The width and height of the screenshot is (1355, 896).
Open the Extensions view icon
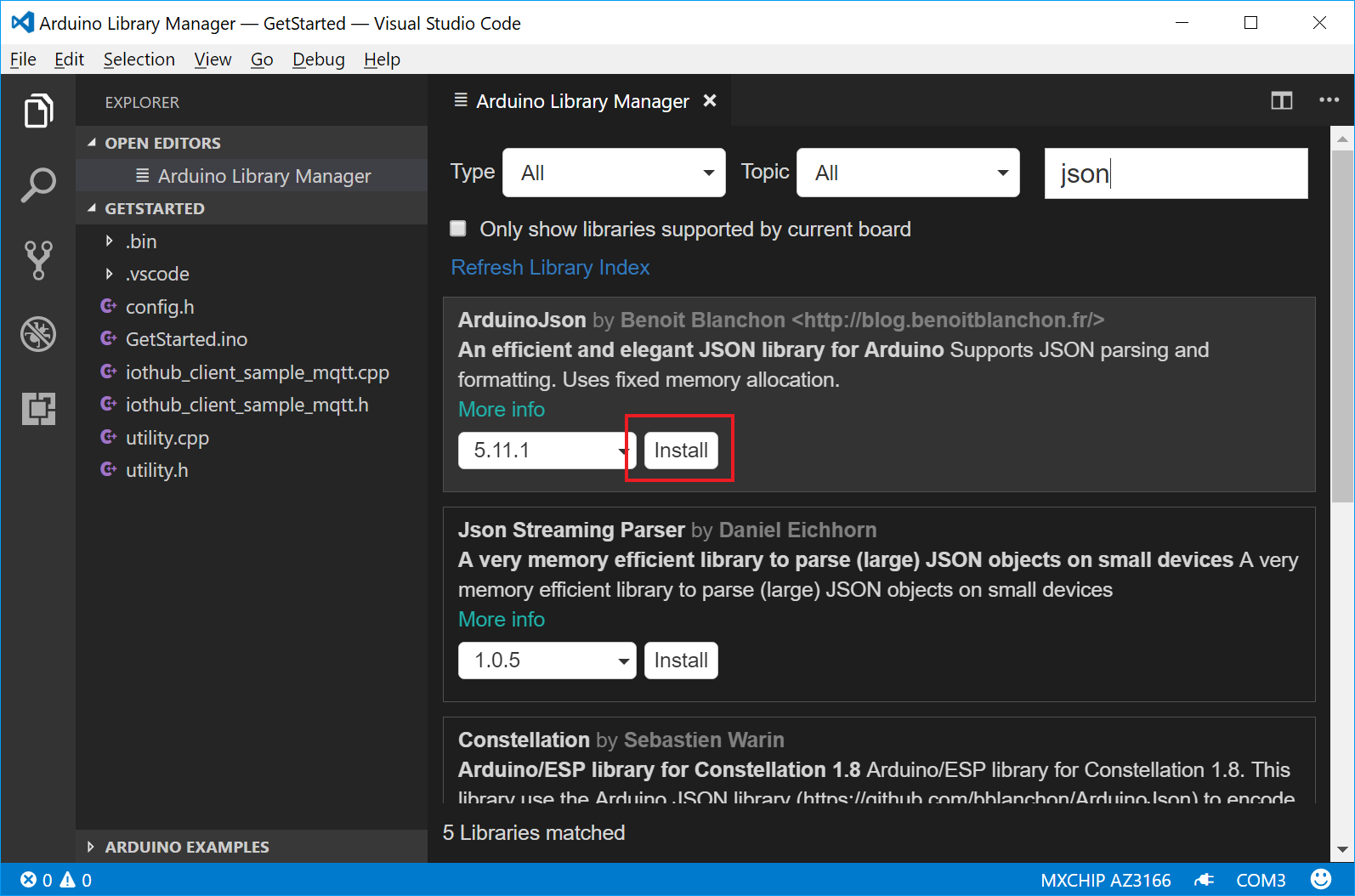(x=38, y=409)
